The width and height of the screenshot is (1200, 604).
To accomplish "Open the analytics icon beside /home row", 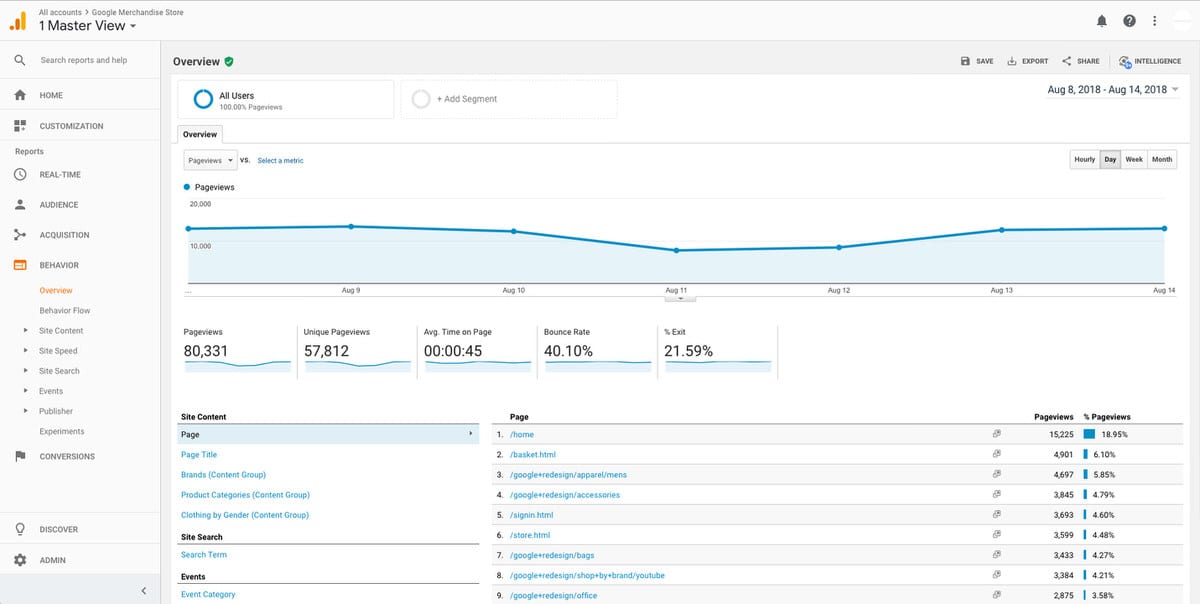I will pyautogui.click(x=996, y=434).
